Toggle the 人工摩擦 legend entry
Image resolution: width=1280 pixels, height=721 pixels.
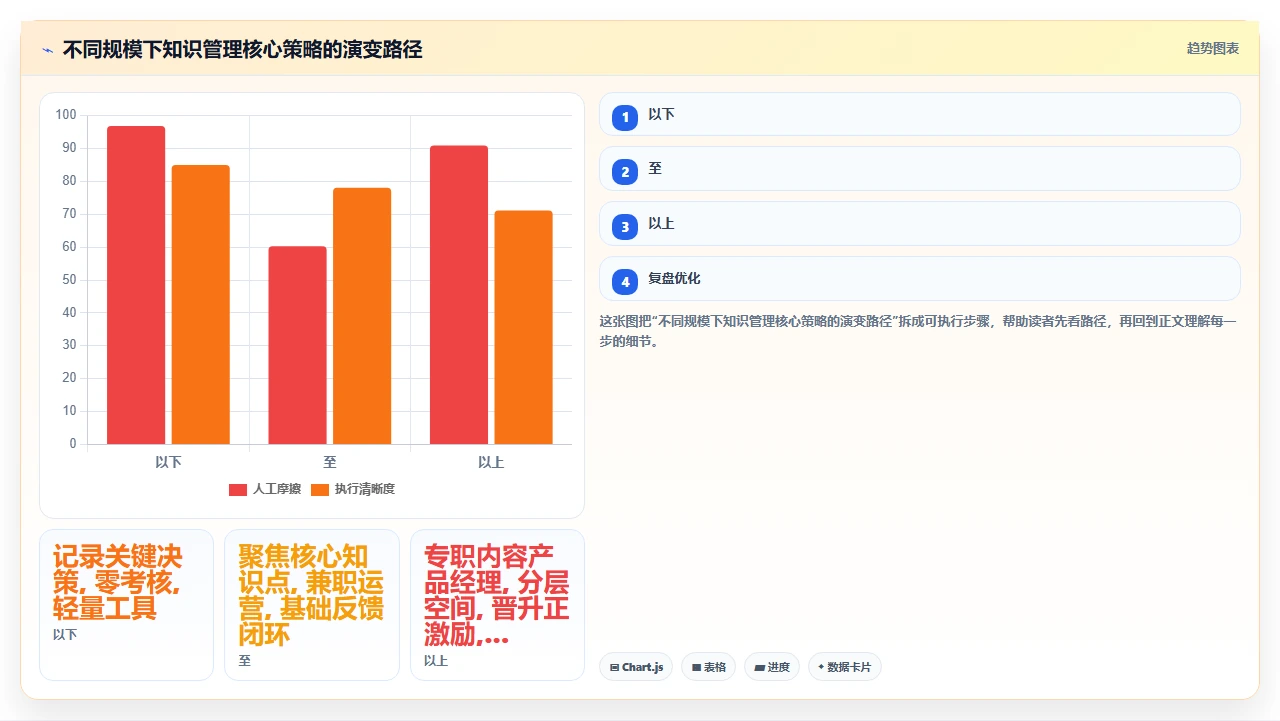(265, 489)
